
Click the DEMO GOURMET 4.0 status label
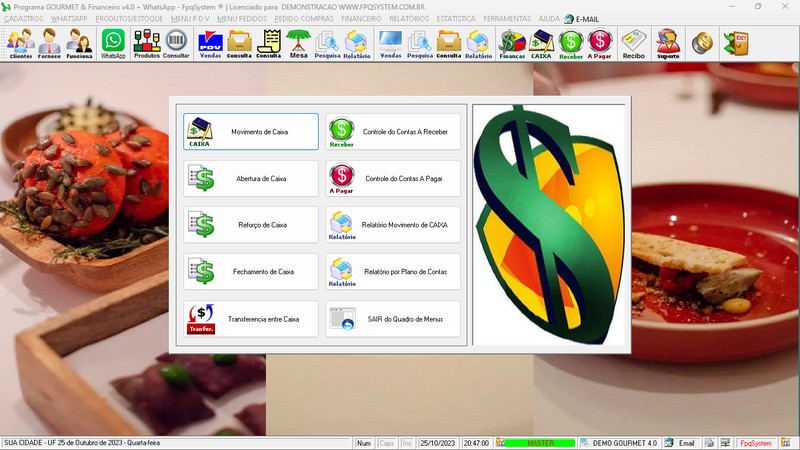[x=624, y=443]
